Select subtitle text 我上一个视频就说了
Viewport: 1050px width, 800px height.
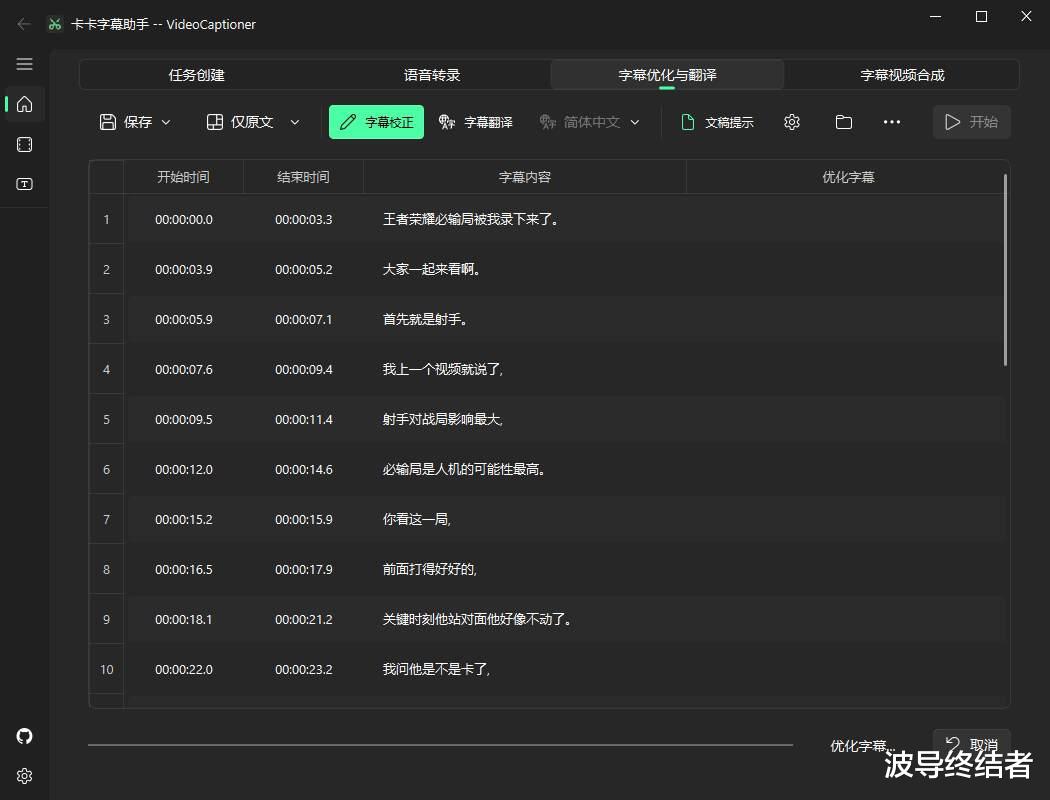[x=443, y=370]
